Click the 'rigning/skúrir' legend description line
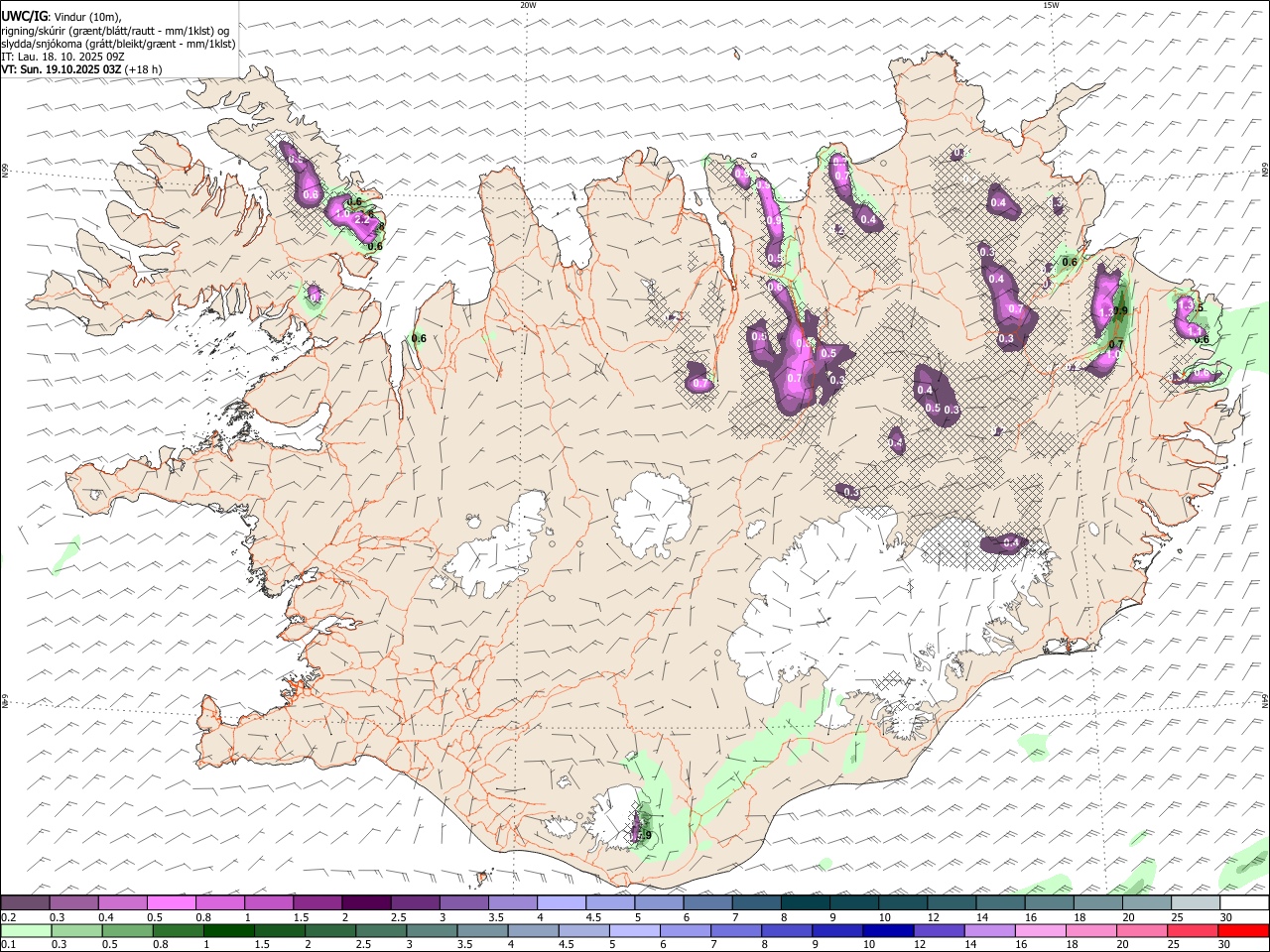The height and width of the screenshot is (952, 1270). tap(115, 31)
